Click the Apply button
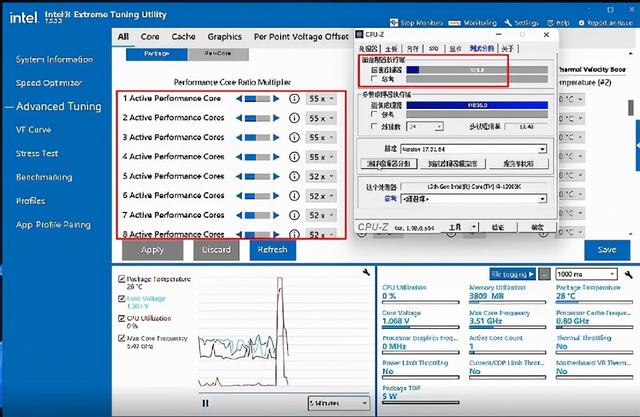Image resolution: width=640 pixels, height=417 pixels. (x=152, y=250)
